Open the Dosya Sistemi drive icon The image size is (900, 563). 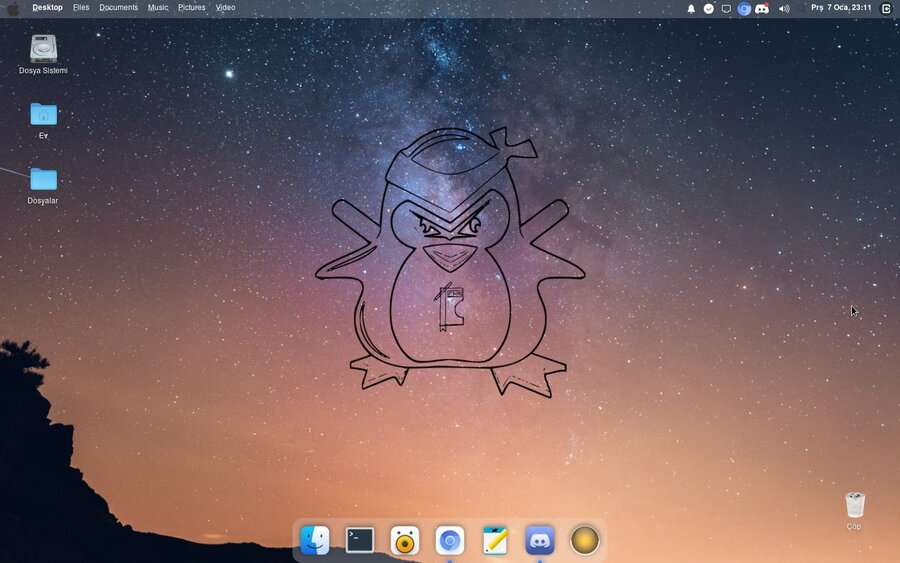click(43, 54)
